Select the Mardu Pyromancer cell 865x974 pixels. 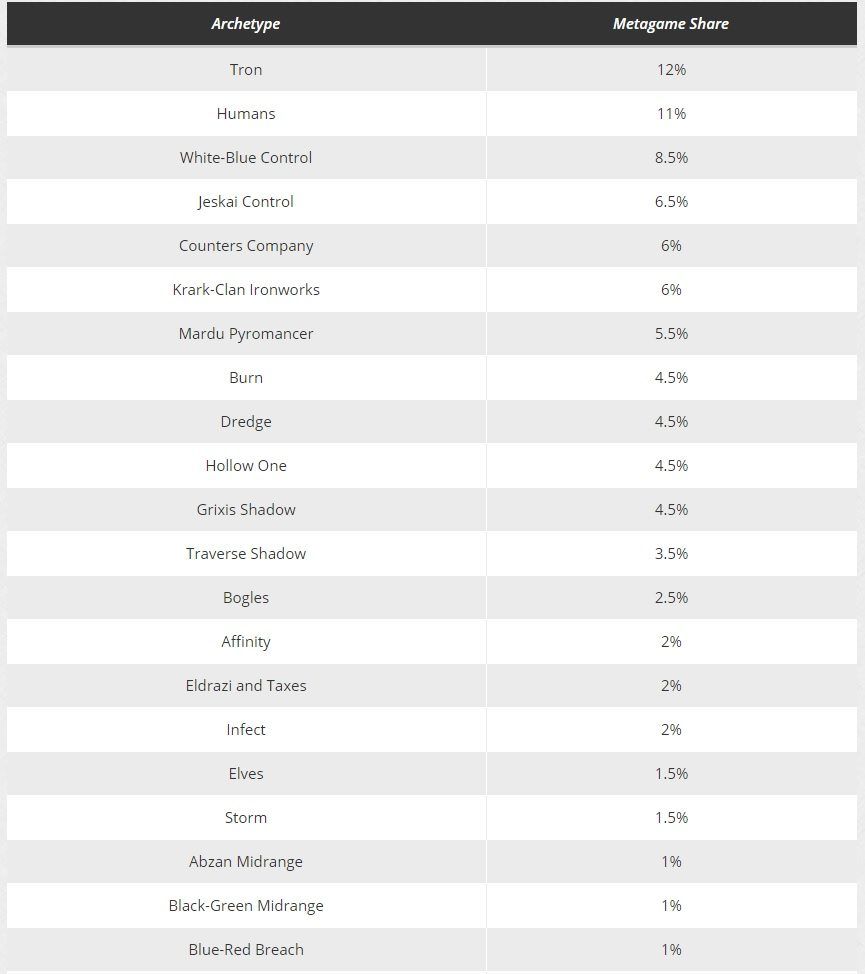246,334
